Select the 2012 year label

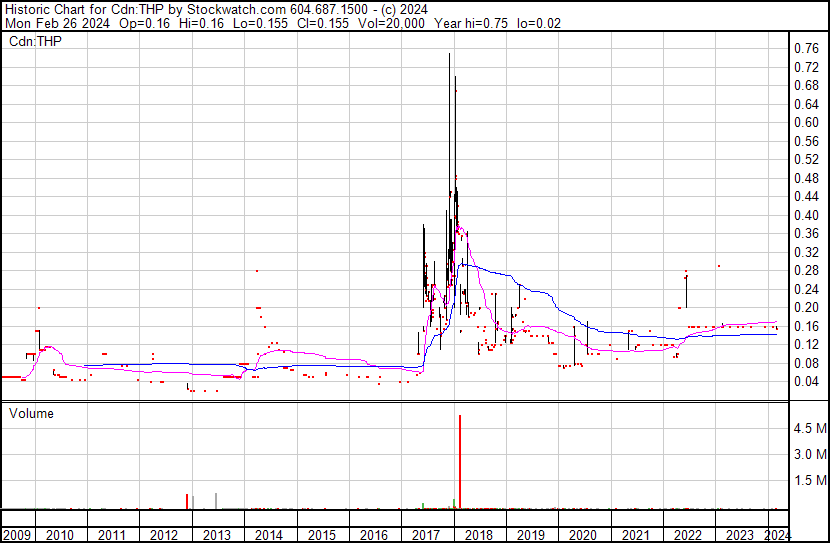coord(164,535)
